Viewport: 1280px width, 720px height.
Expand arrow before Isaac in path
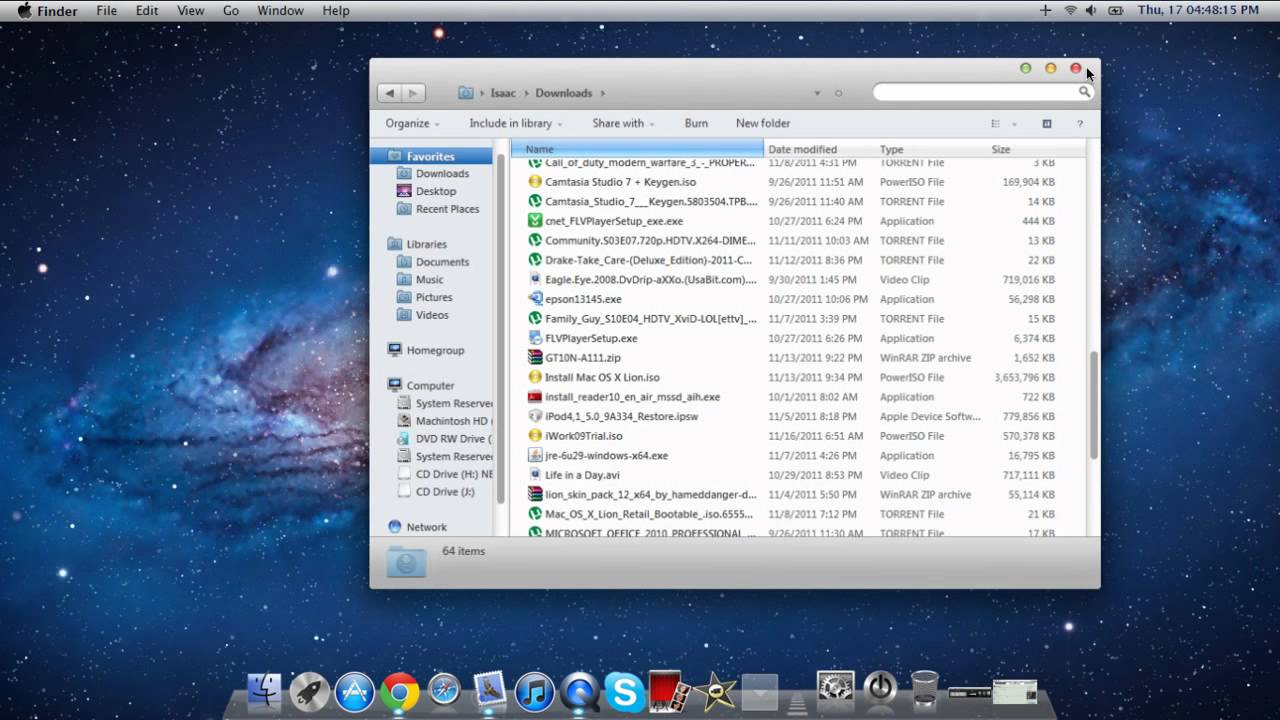click(482, 93)
